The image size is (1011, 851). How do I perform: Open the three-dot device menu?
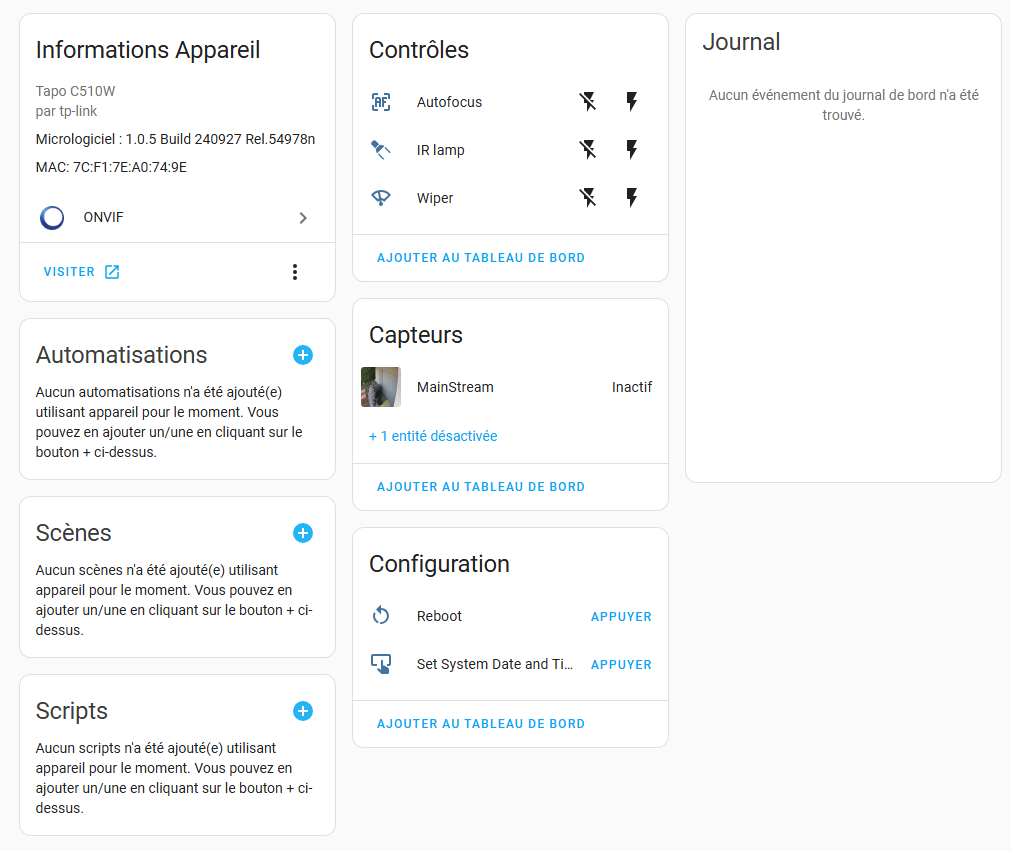click(x=295, y=272)
